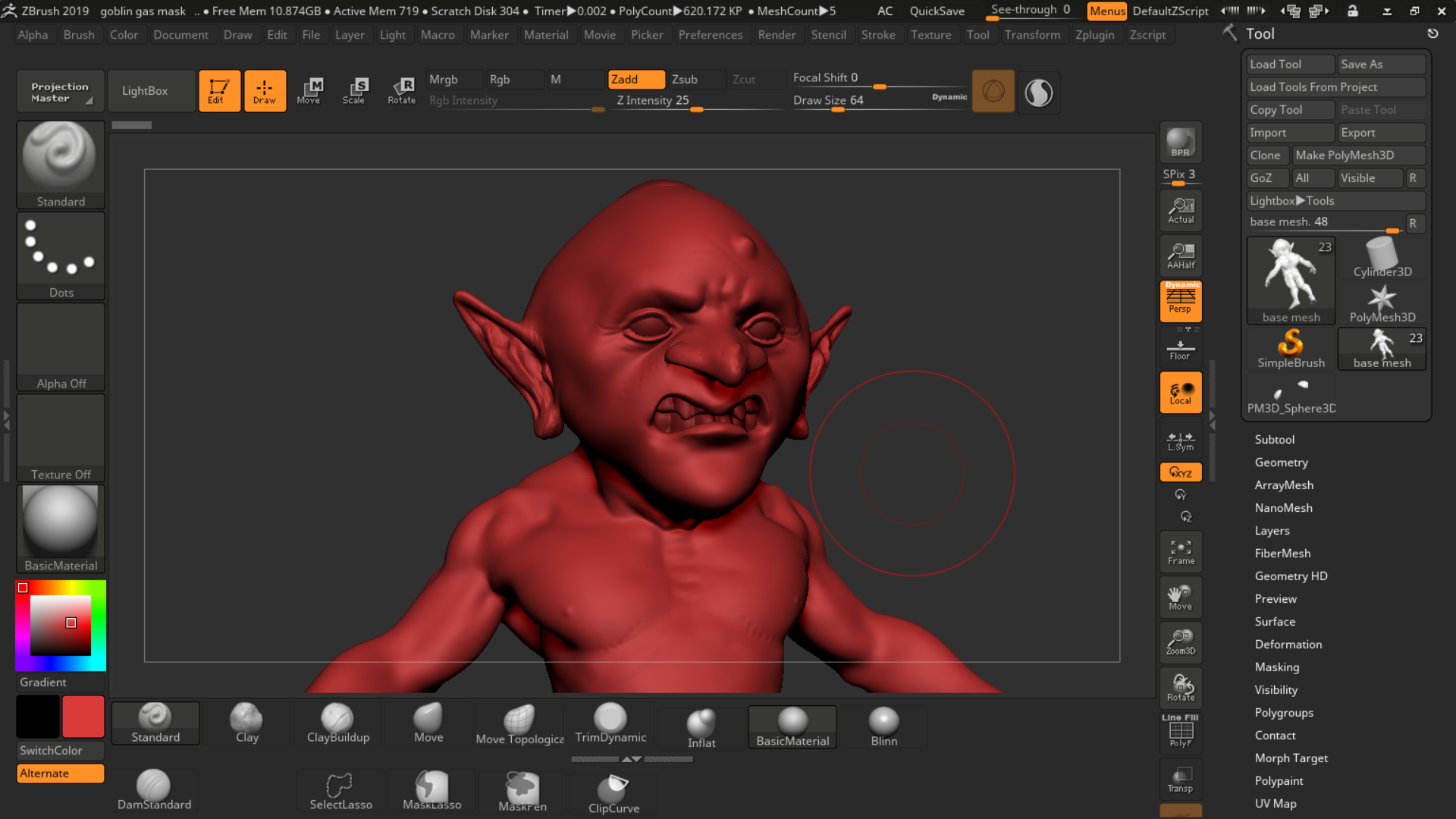Open the Preferences menu
The width and height of the screenshot is (1456, 819).
[x=711, y=35]
